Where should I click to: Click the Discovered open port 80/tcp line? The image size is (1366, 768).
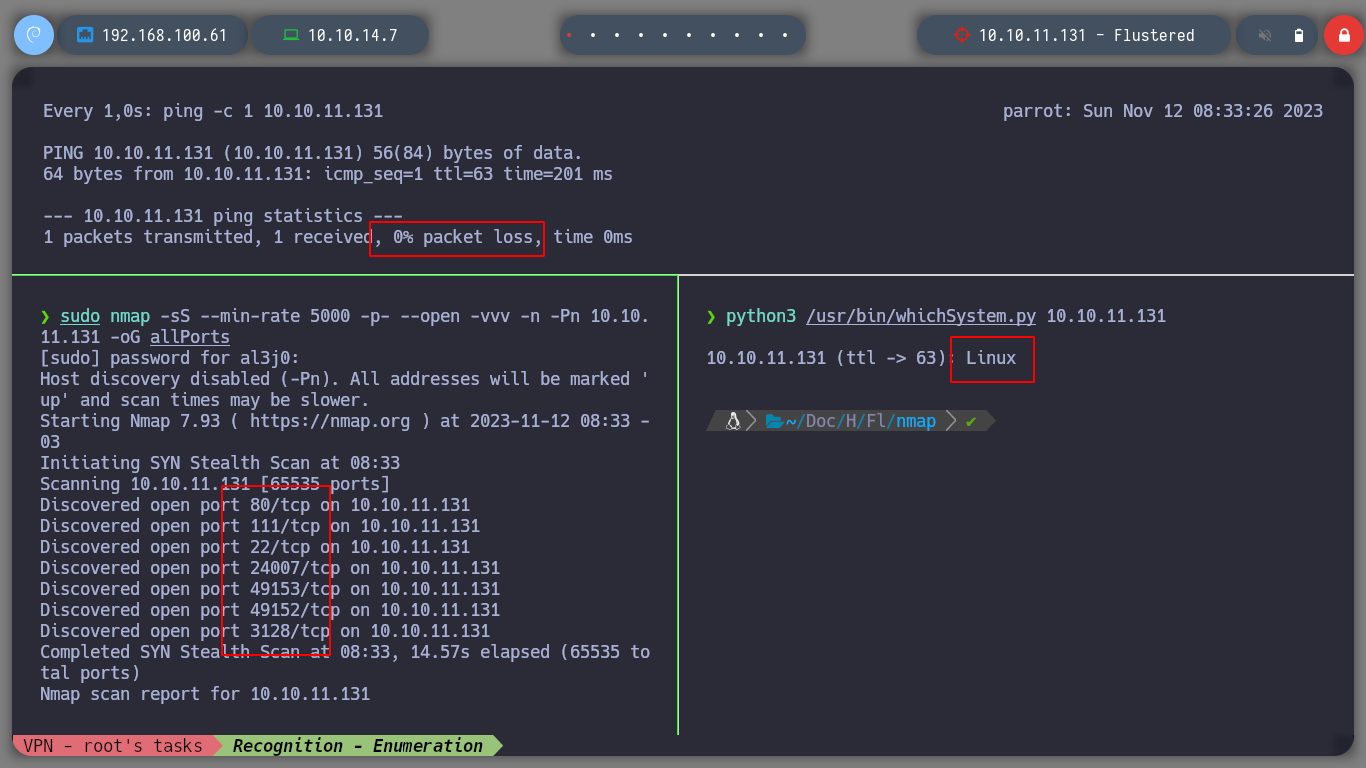pyautogui.click(x=255, y=505)
